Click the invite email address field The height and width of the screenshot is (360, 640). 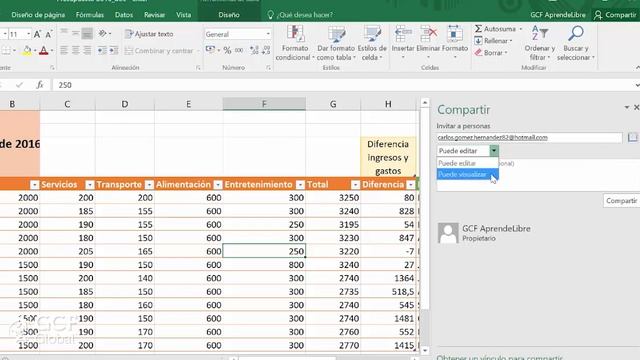(529, 138)
